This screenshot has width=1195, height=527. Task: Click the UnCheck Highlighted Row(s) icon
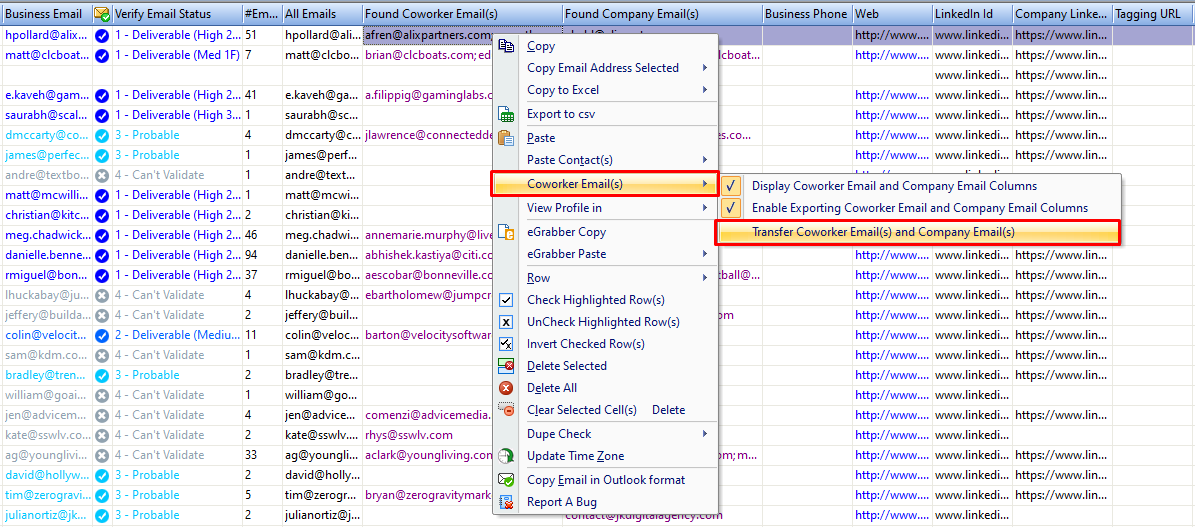pos(506,322)
